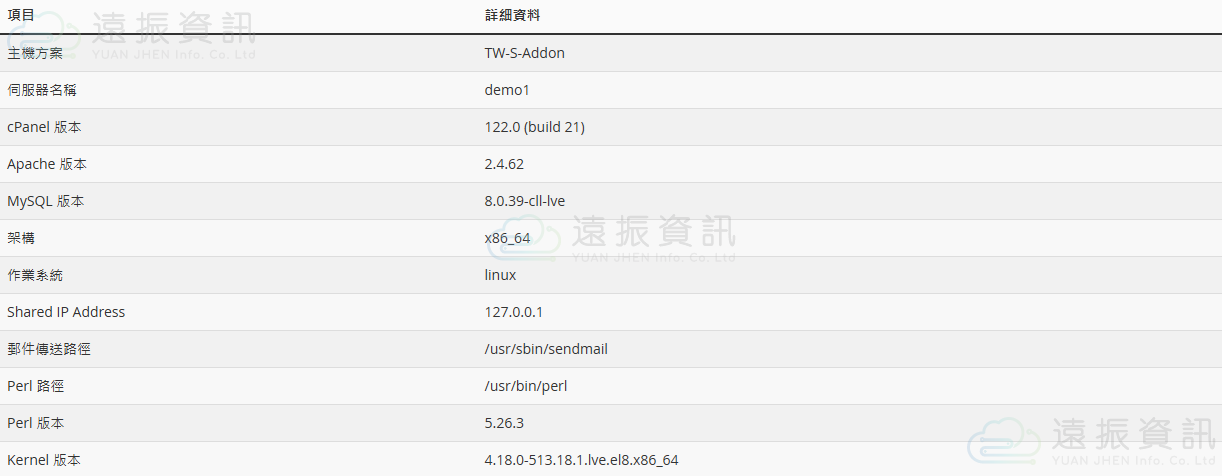Click the MySQL 版本 row label
This screenshot has width=1222, height=476.
46,201
